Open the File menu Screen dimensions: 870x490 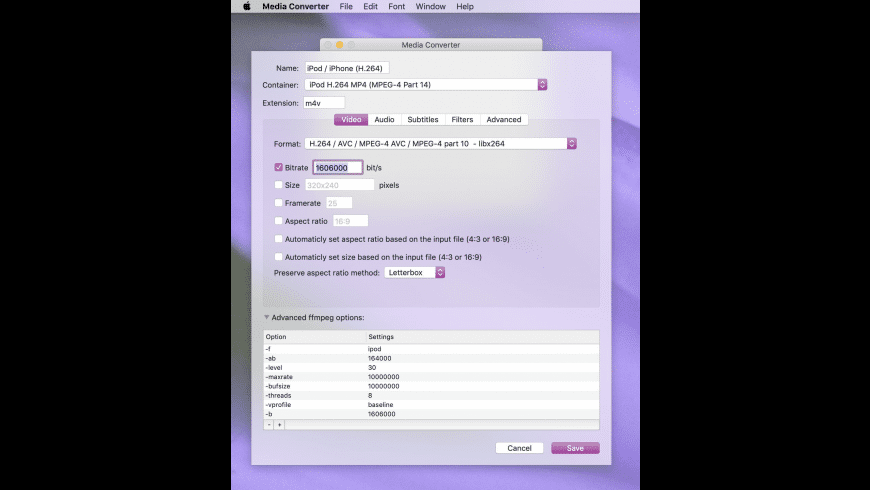point(346,6)
